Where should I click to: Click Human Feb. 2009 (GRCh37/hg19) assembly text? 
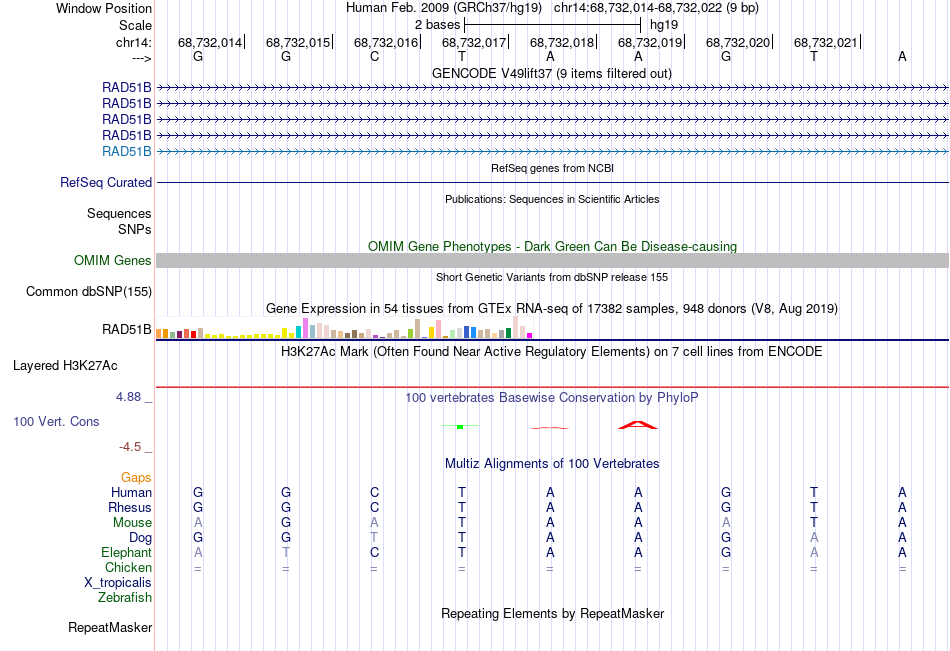coord(444,8)
